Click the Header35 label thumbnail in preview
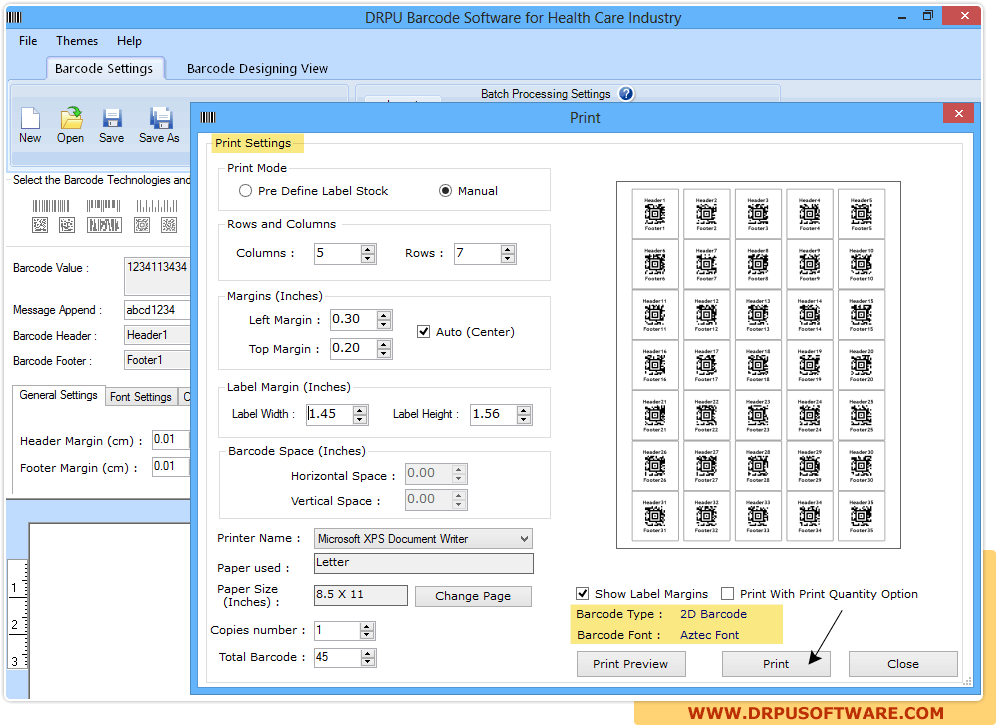Image resolution: width=996 pixels, height=725 pixels. click(861, 516)
